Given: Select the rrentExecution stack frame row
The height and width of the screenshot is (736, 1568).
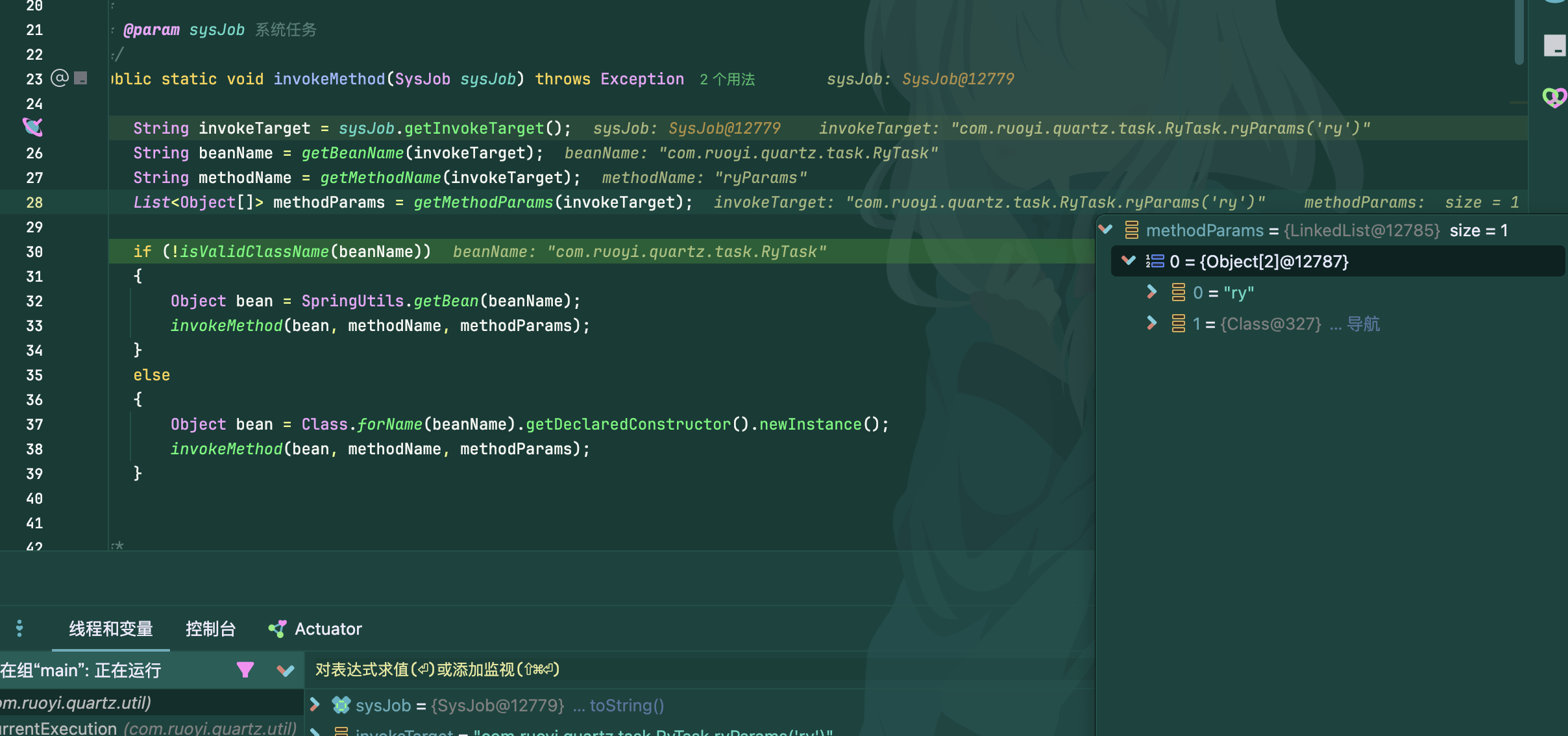Looking at the screenshot, I should click(151, 728).
